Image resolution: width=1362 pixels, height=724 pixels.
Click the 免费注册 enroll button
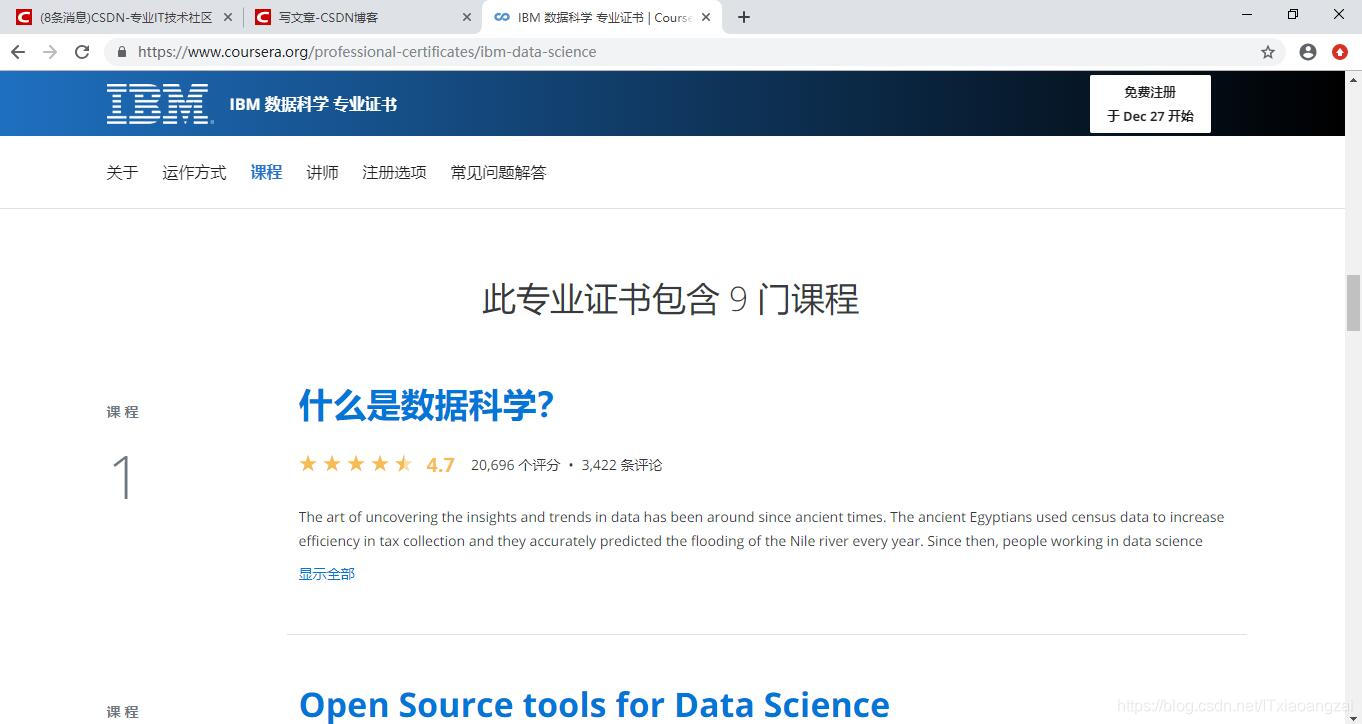tap(1150, 104)
